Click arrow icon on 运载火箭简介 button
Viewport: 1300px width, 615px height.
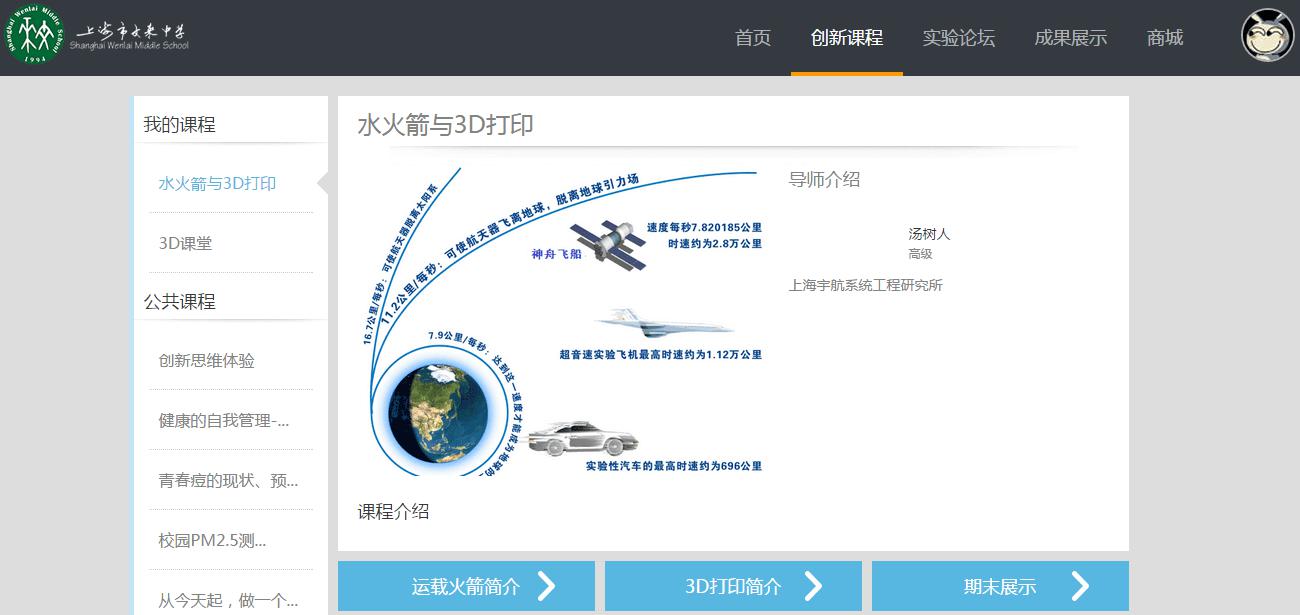tap(546, 586)
